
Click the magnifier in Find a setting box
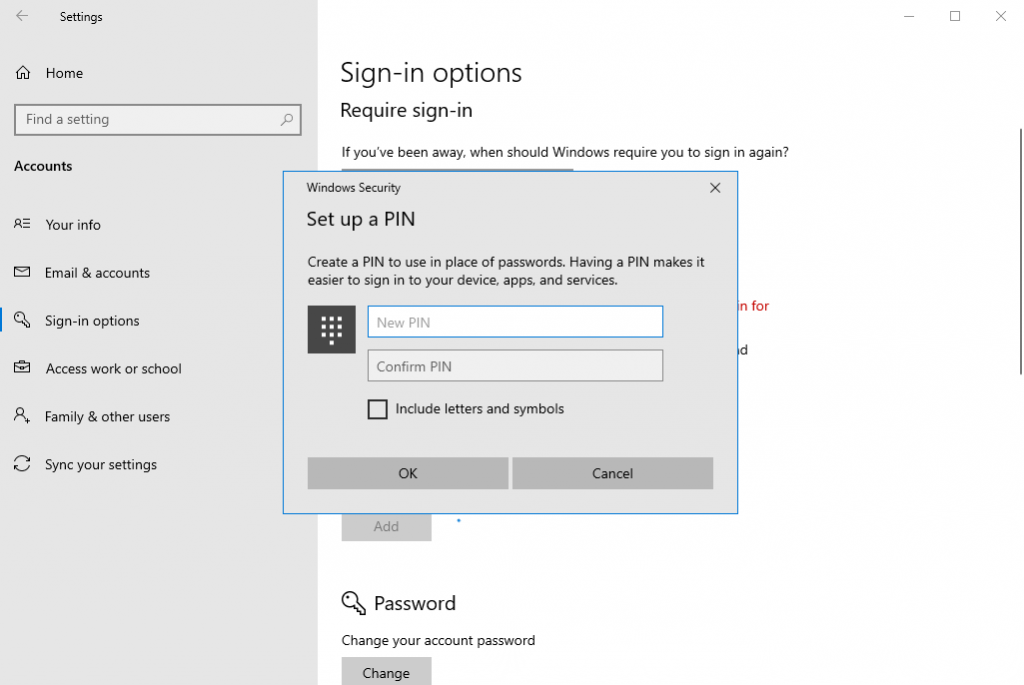(x=288, y=119)
